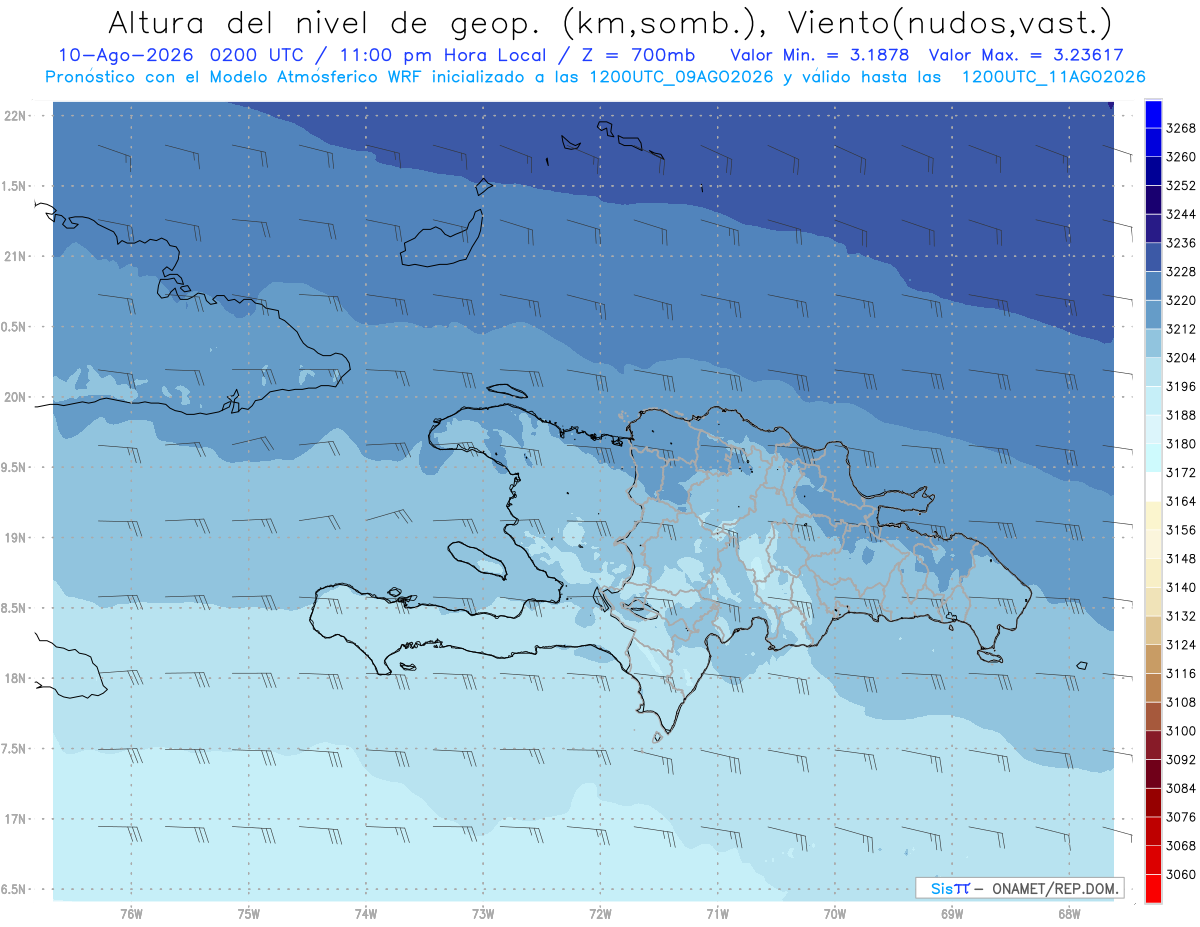Click the 75W longitude label
This screenshot has width=1200, height=927.
[249, 913]
